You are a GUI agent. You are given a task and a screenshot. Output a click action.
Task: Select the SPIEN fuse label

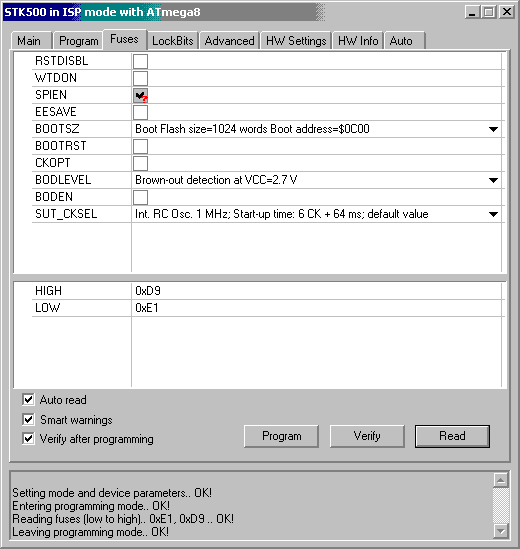[51, 95]
